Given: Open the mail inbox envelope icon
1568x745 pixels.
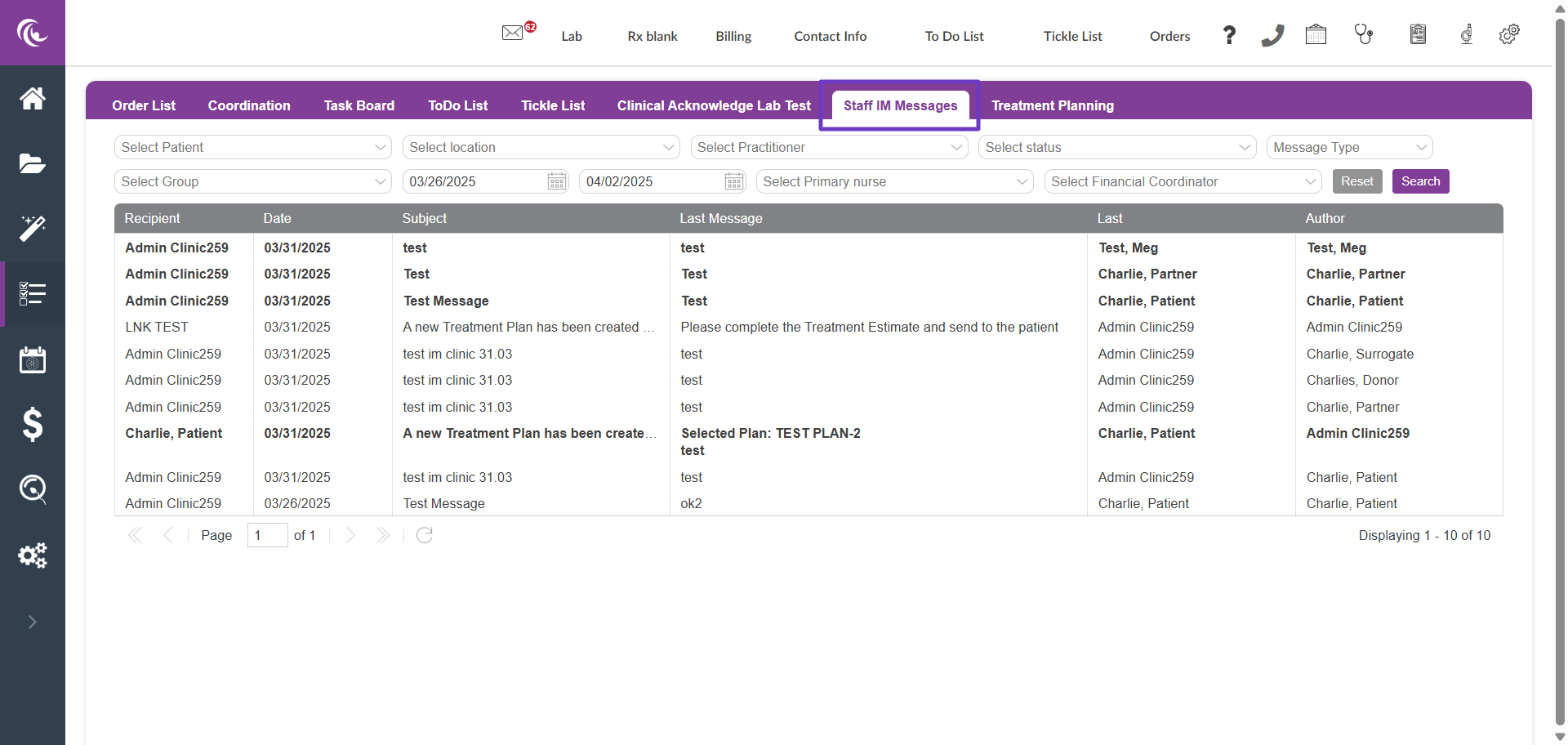Looking at the screenshot, I should point(513,33).
